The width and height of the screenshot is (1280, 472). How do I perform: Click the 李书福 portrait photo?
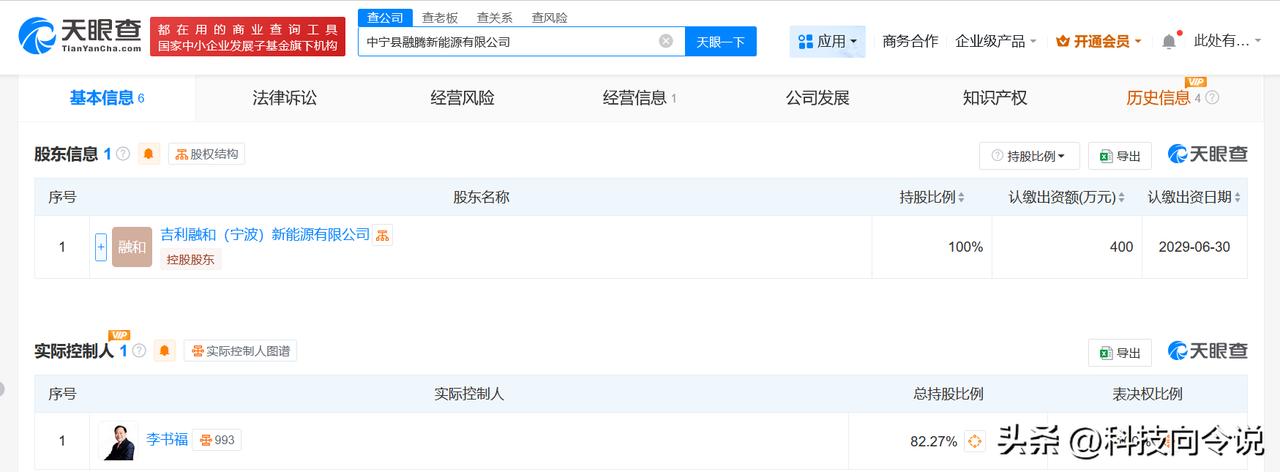[x=118, y=441]
